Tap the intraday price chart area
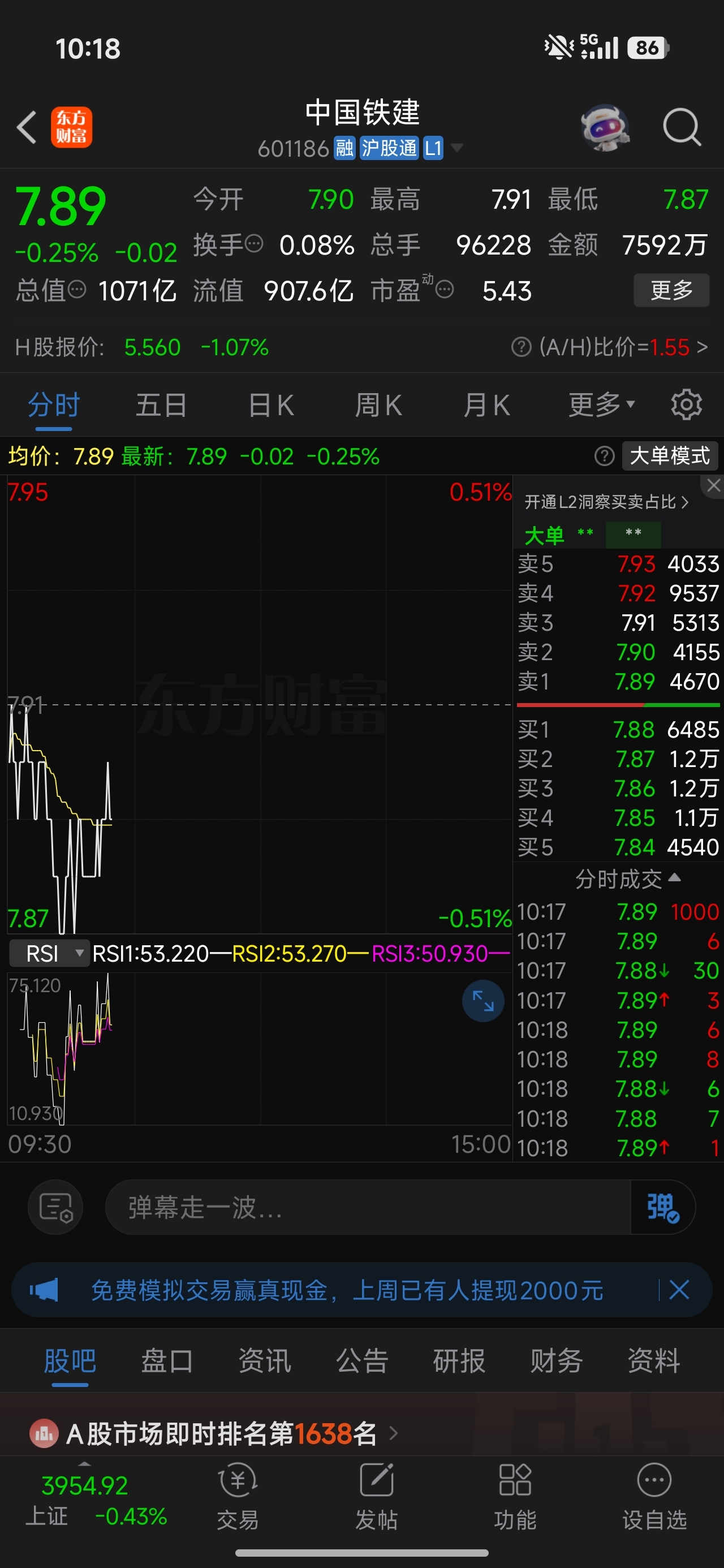The height and width of the screenshot is (1568, 724). click(x=260, y=704)
